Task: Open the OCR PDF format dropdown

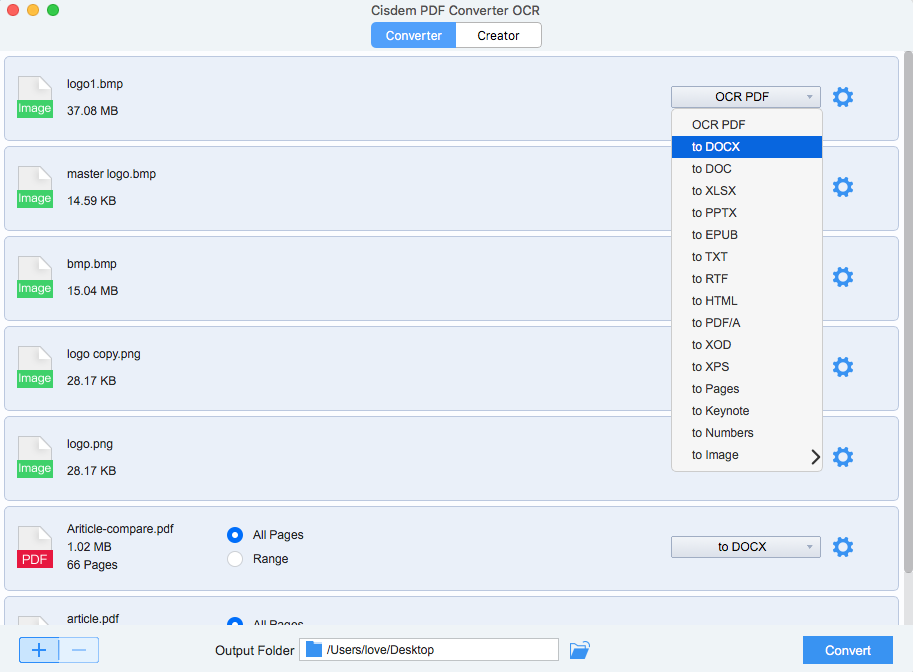Action: 745,97
